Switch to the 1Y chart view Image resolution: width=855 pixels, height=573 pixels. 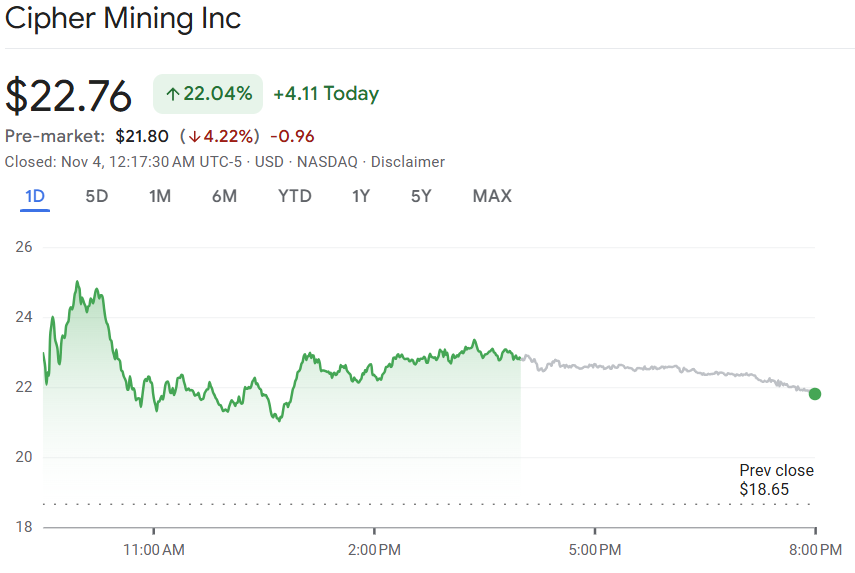pyautogui.click(x=361, y=196)
